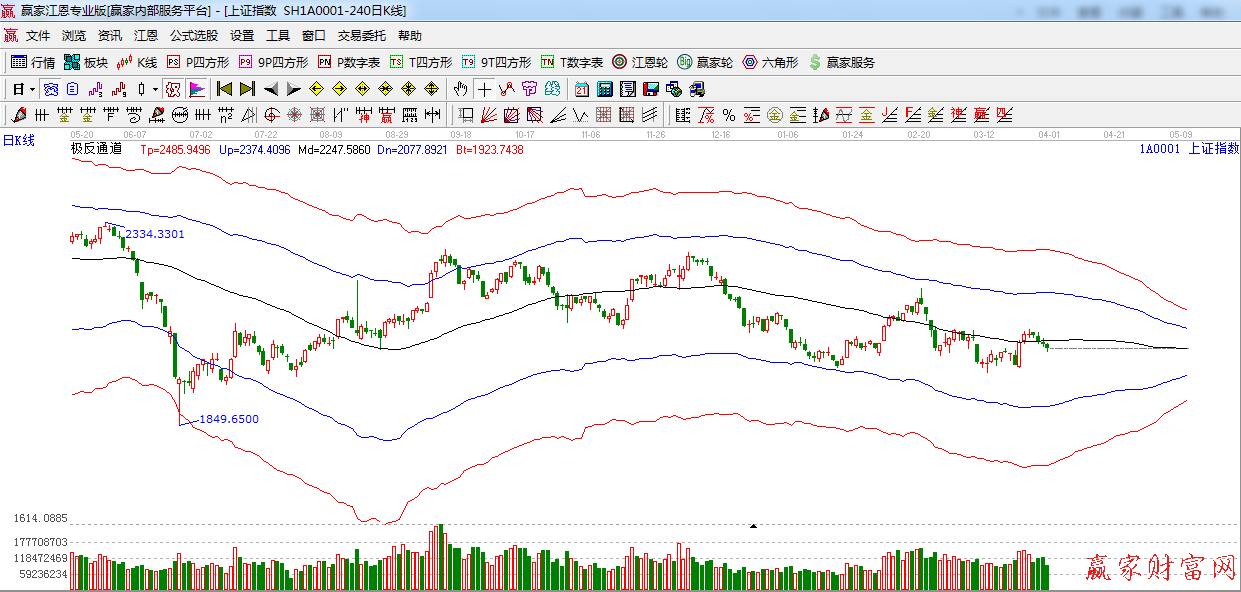Click the calendar date icon
Image resolution: width=1241 pixels, height=592 pixels.
pyautogui.click(x=581, y=89)
